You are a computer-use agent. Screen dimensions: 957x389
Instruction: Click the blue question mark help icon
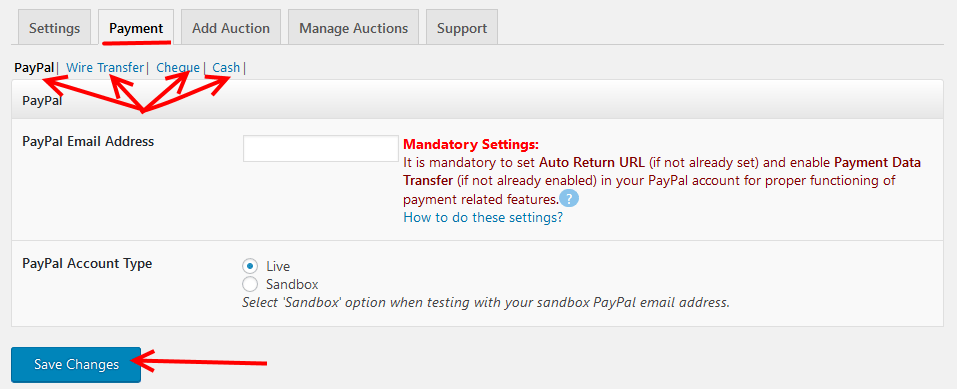click(x=569, y=199)
